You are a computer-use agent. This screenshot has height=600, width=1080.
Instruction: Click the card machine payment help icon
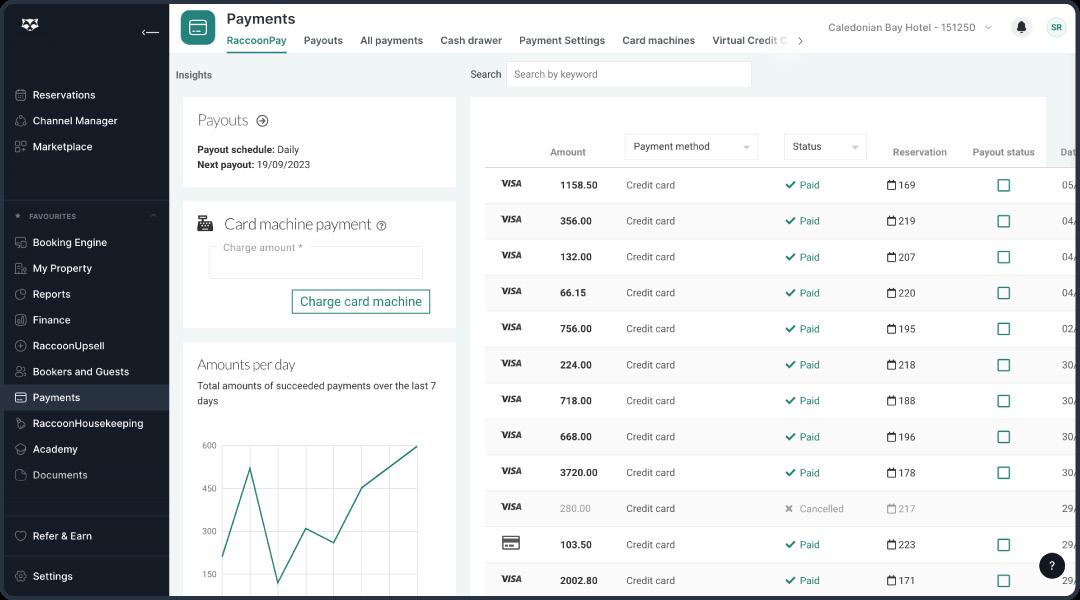coord(381,226)
